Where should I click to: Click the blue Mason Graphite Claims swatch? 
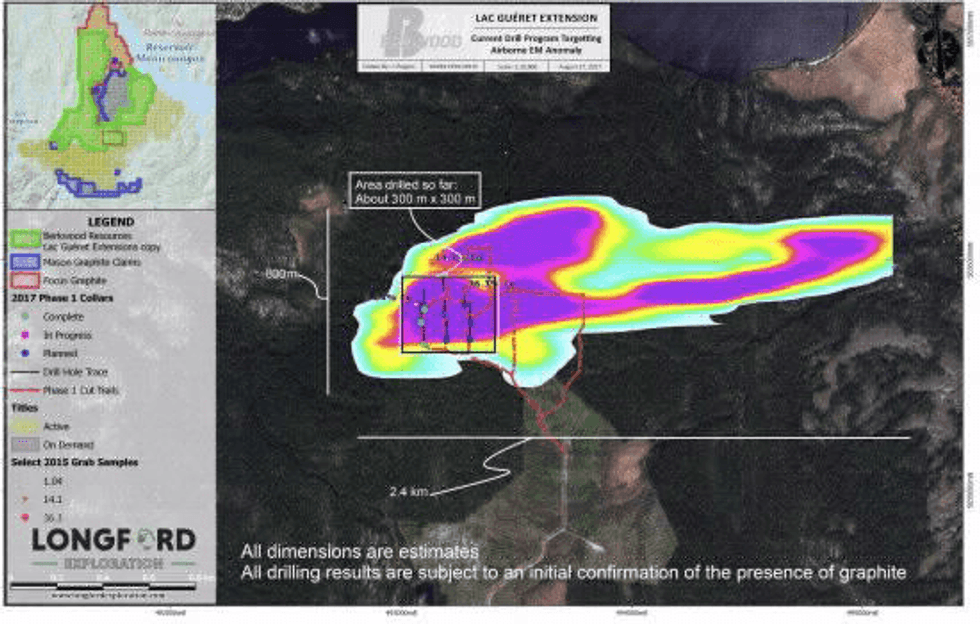(23, 262)
